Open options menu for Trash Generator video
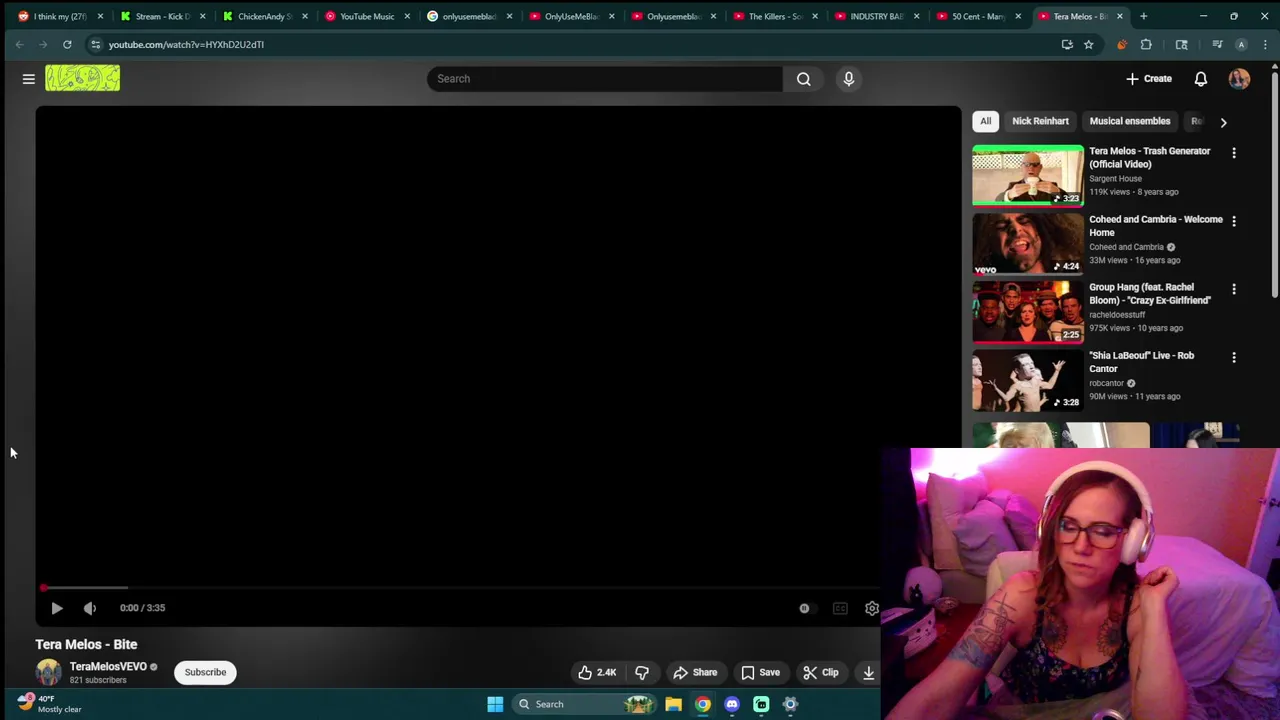The width and height of the screenshot is (1280, 720). [x=1234, y=153]
